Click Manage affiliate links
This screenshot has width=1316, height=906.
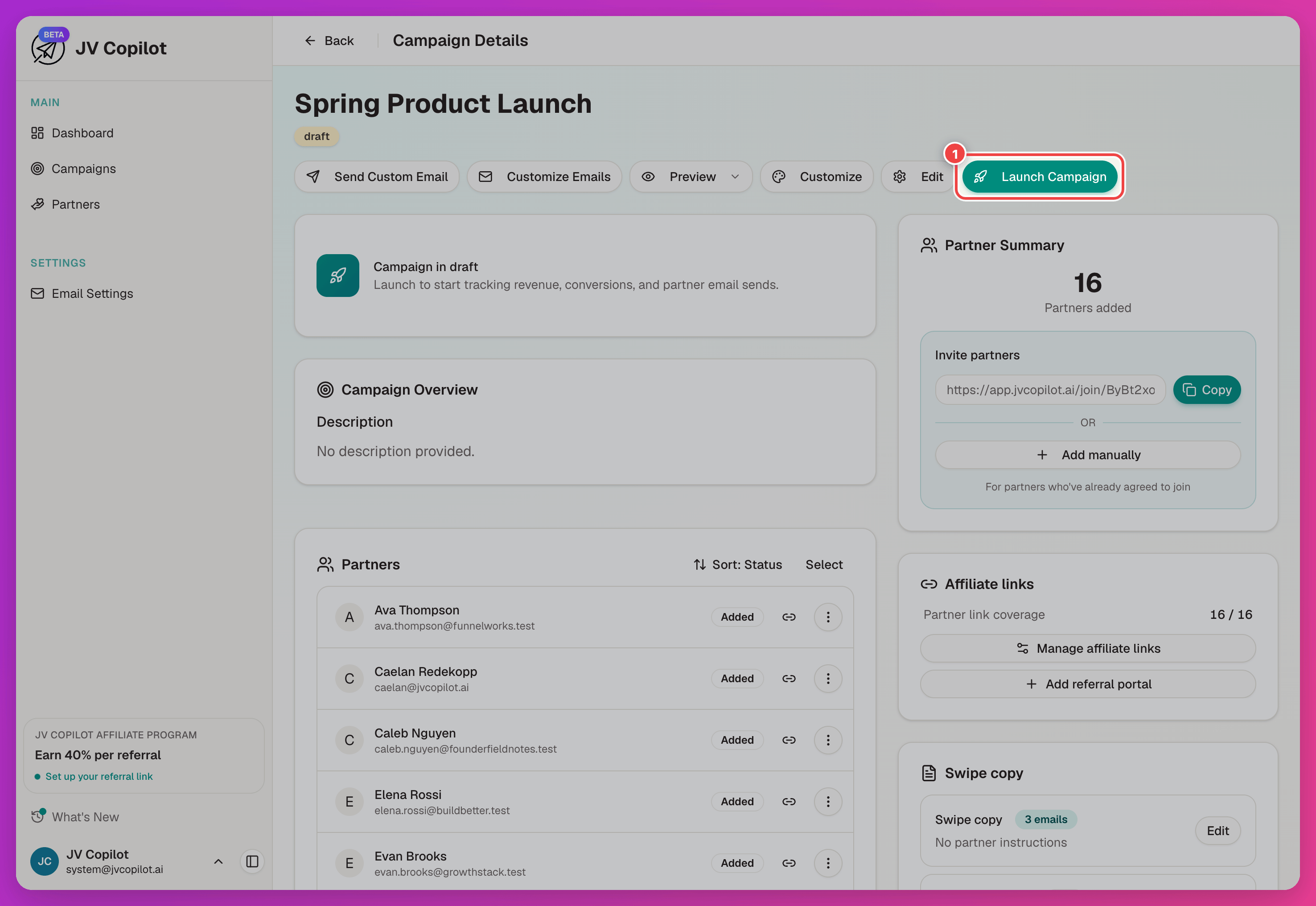(x=1087, y=648)
